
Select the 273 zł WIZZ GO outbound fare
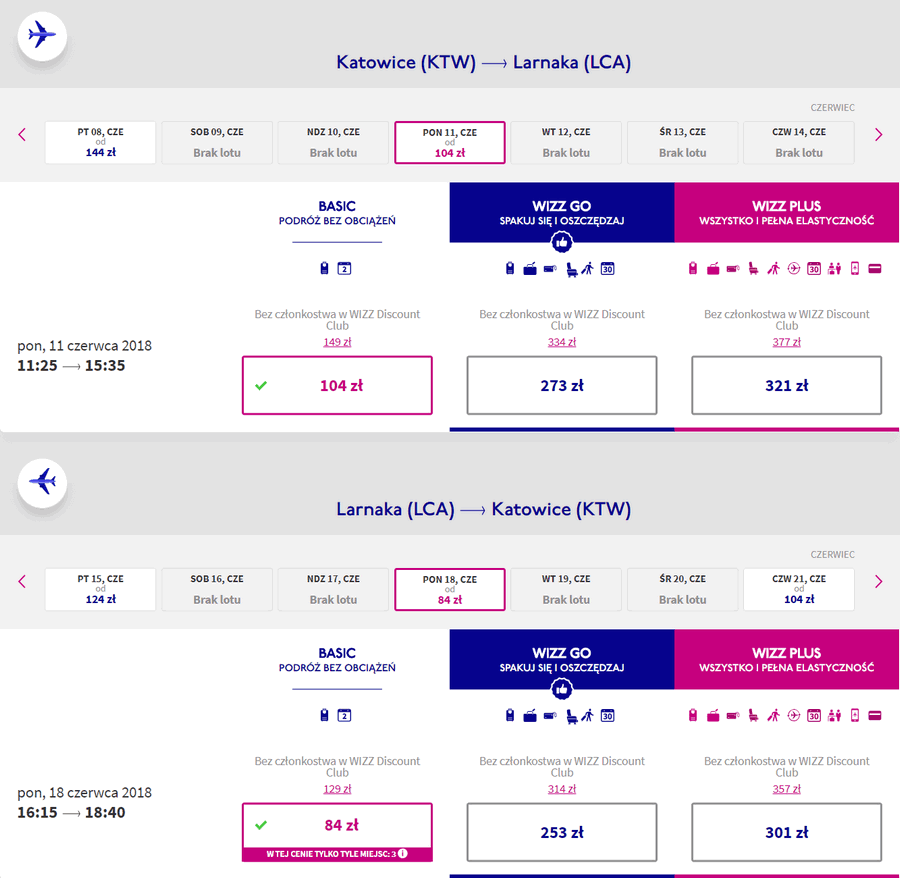(561, 385)
